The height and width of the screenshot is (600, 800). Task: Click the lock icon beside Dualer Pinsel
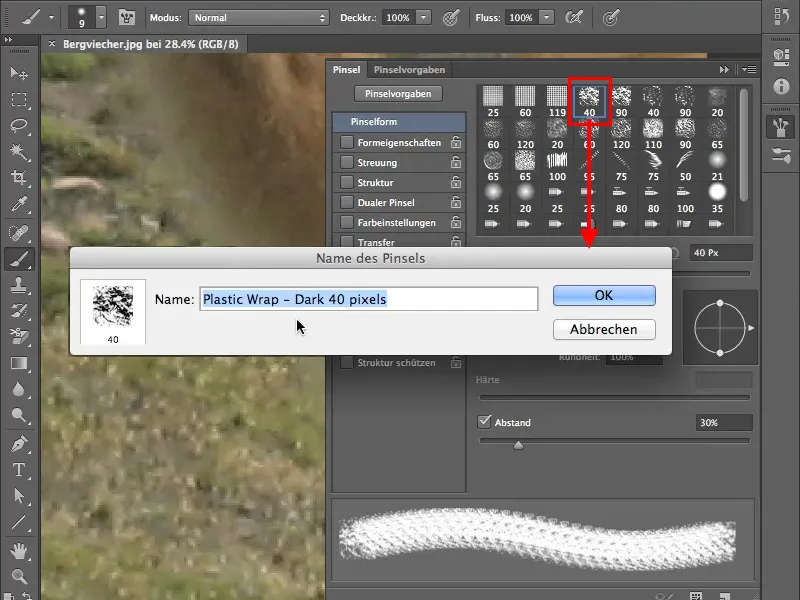coord(456,203)
